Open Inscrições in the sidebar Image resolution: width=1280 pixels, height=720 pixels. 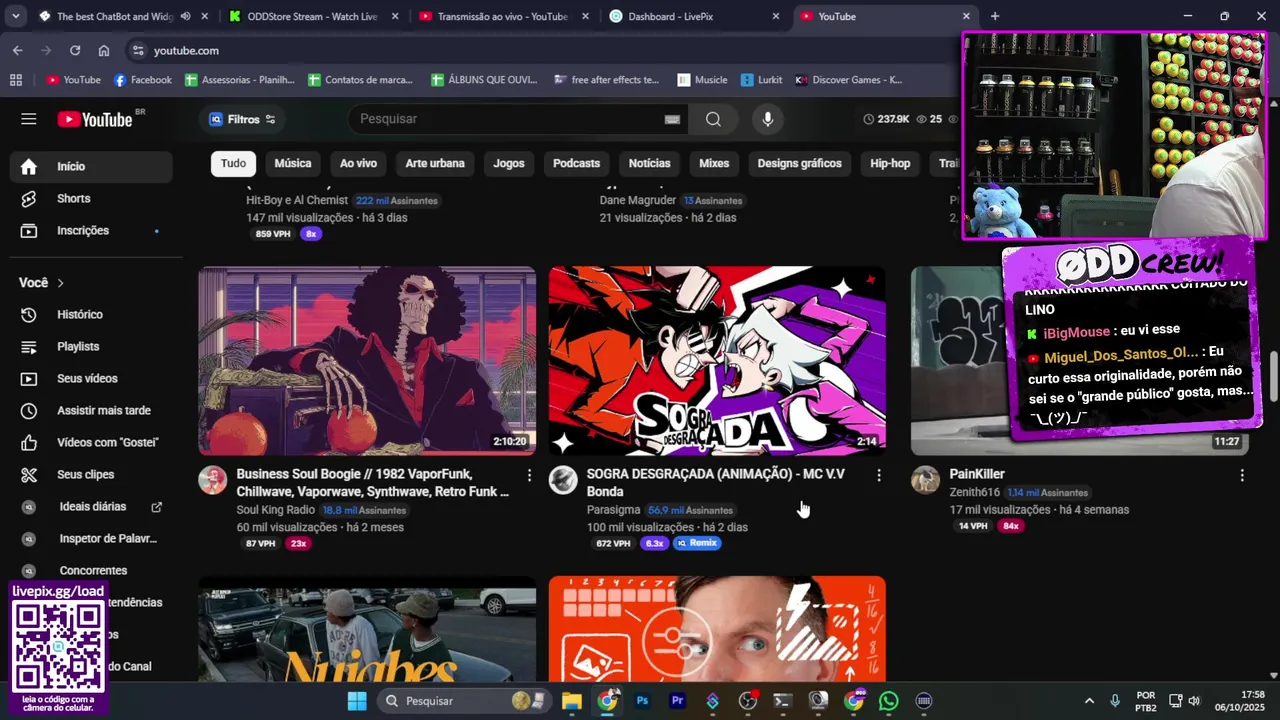pos(91,230)
